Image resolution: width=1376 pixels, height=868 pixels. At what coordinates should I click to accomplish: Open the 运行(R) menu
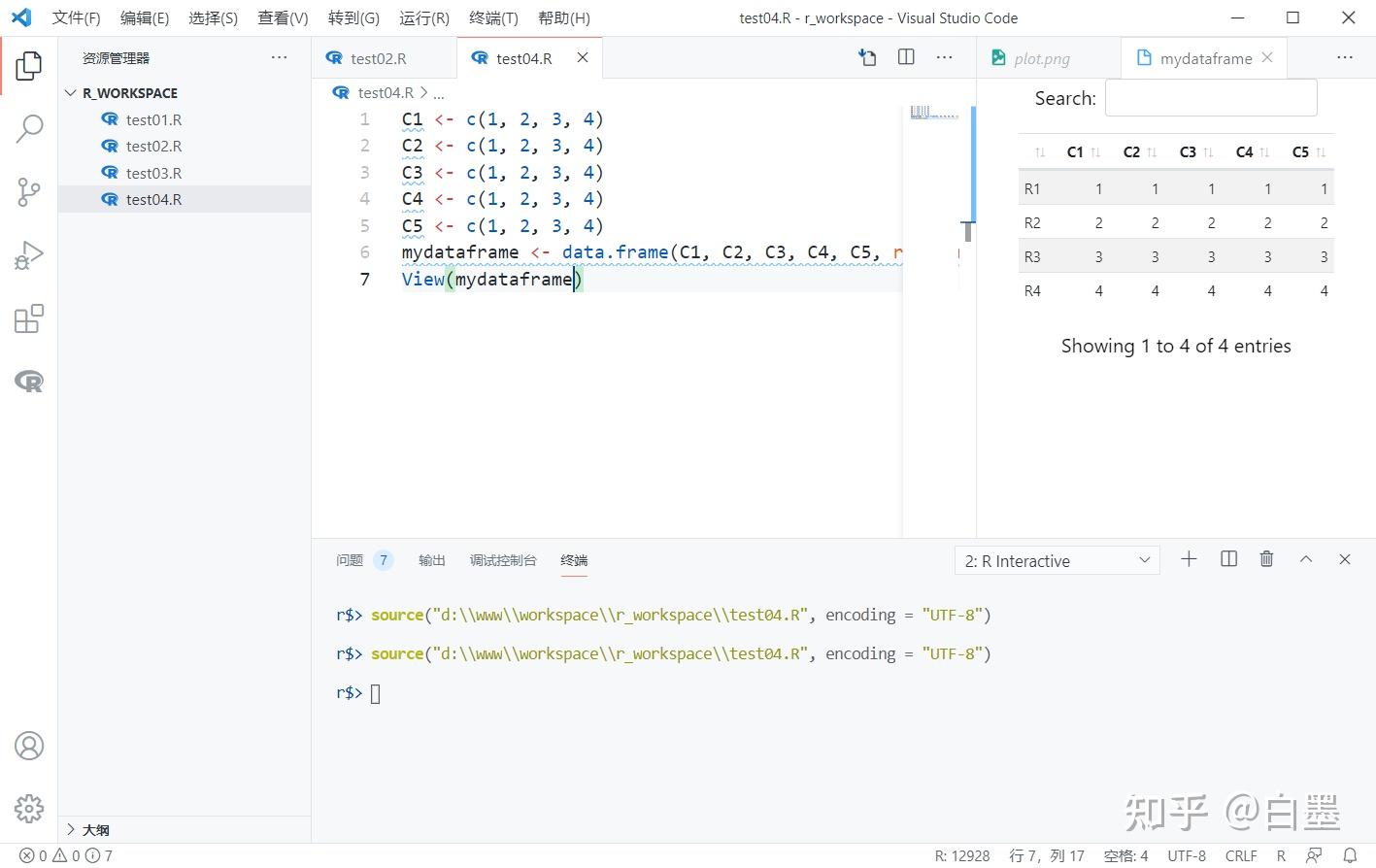point(423,17)
